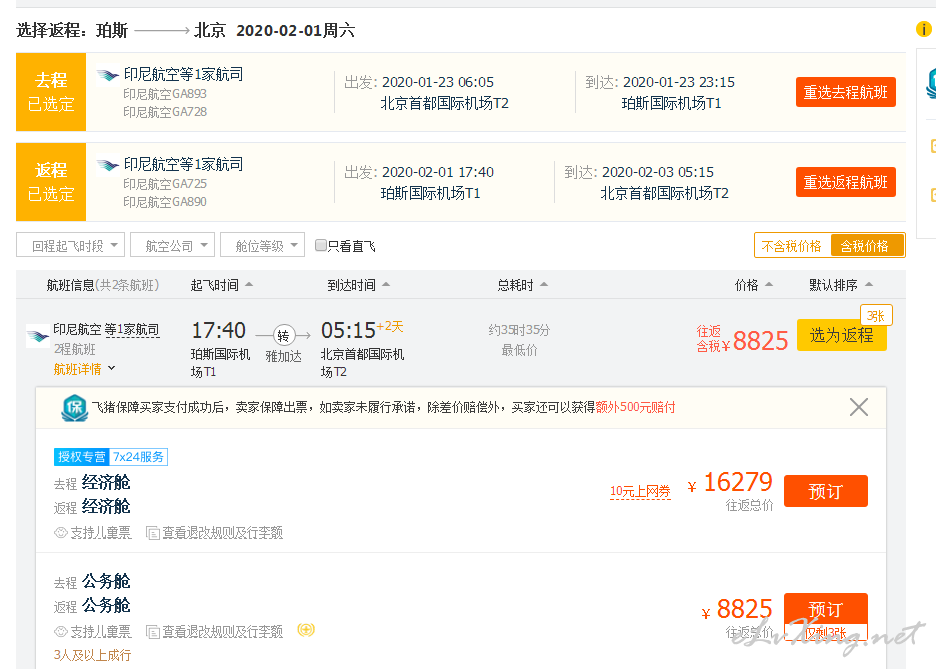Click the 选为返程 button
This screenshot has height=669, width=936.
841,335
